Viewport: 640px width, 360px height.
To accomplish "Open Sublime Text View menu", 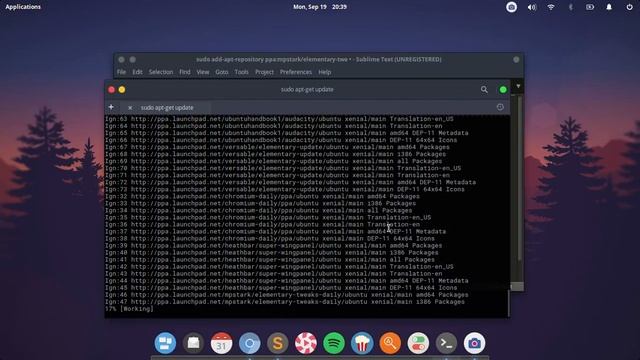I will click(x=203, y=72).
